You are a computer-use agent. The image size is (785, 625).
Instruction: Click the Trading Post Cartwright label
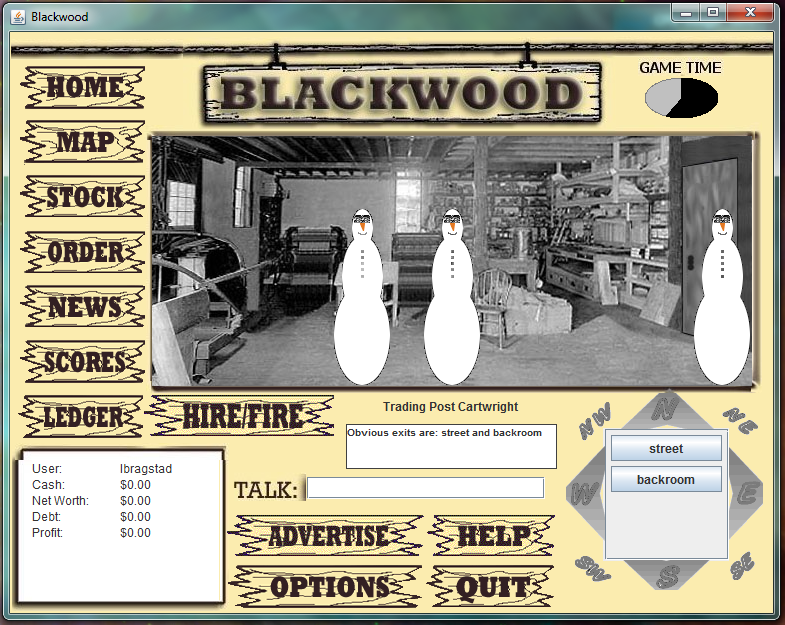pos(451,407)
